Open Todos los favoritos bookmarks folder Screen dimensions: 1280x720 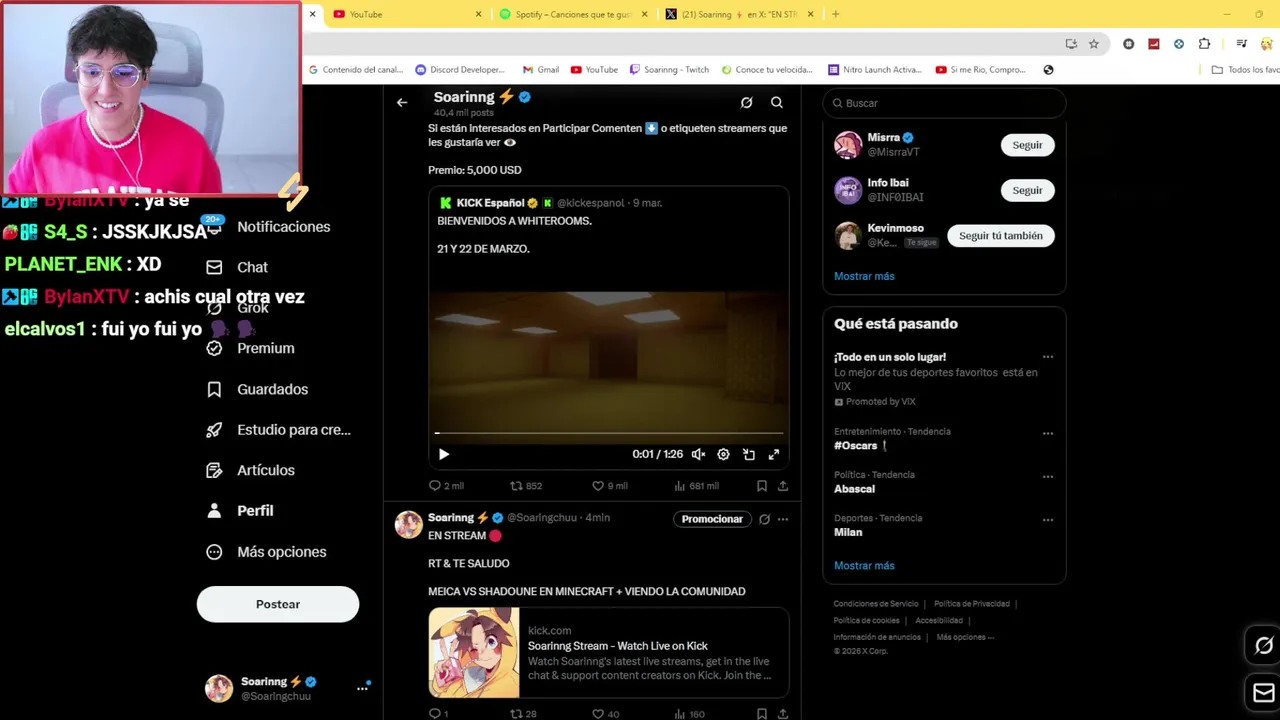(x=1245, y=70)
